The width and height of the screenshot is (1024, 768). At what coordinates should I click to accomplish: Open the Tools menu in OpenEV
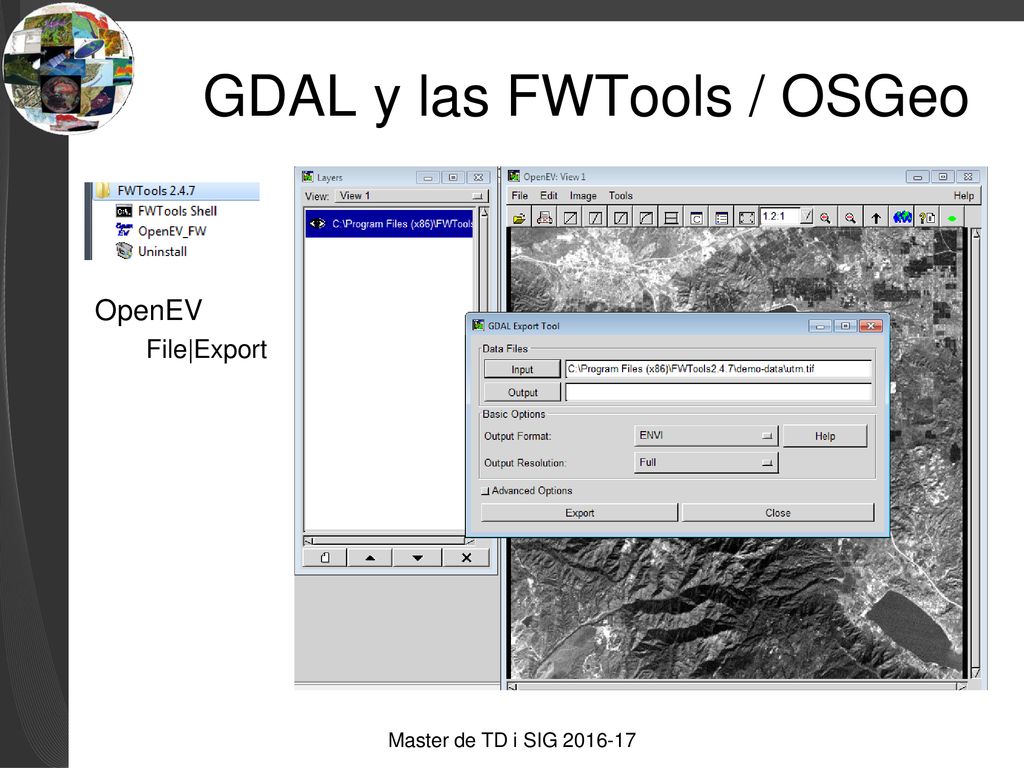pyautogui.click(x=620, y=195)
